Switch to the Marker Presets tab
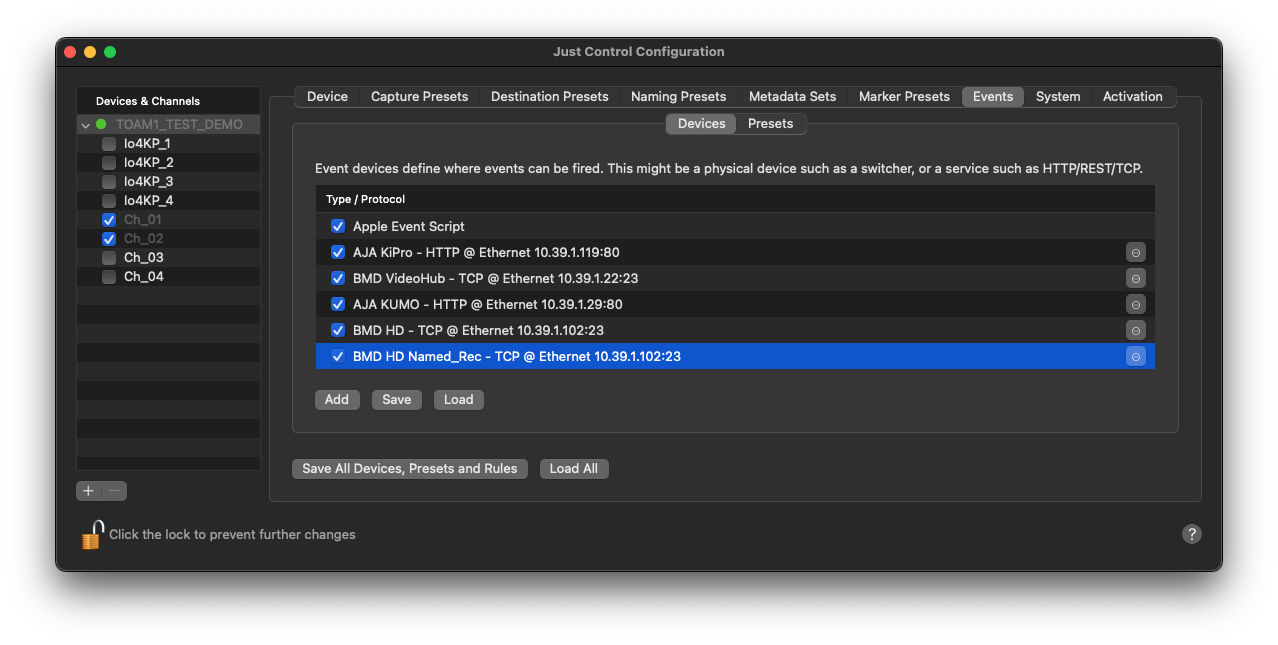The height and width of the screenshot is (645, 1278). click(904, 97)
